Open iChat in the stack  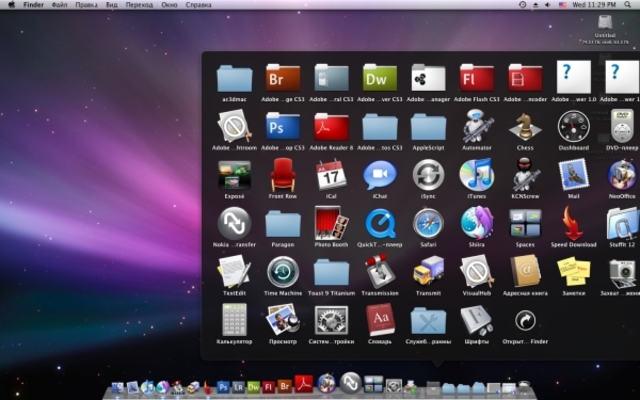380,175
